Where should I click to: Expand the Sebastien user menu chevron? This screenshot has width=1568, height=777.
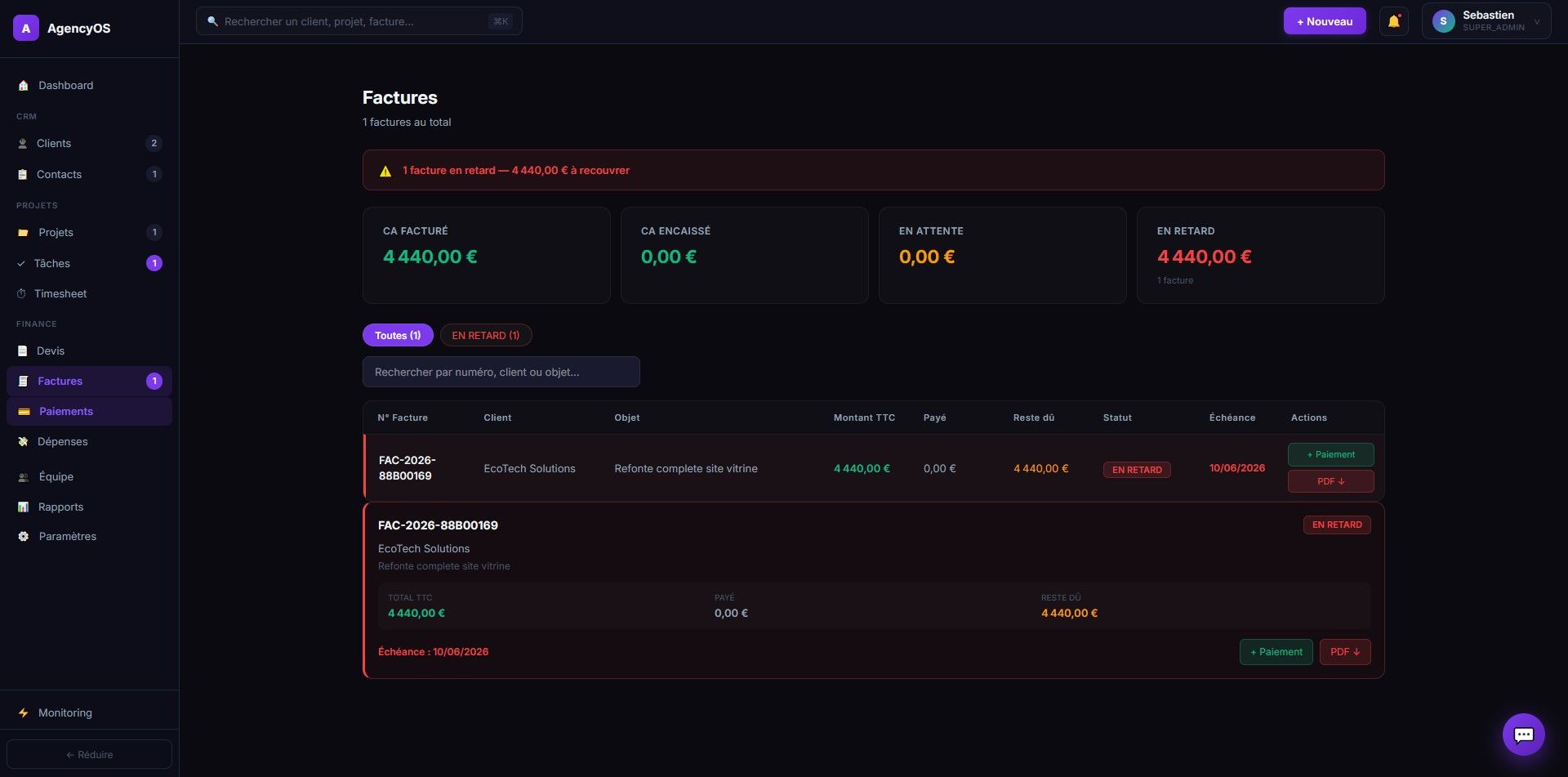coord(1537,22)
